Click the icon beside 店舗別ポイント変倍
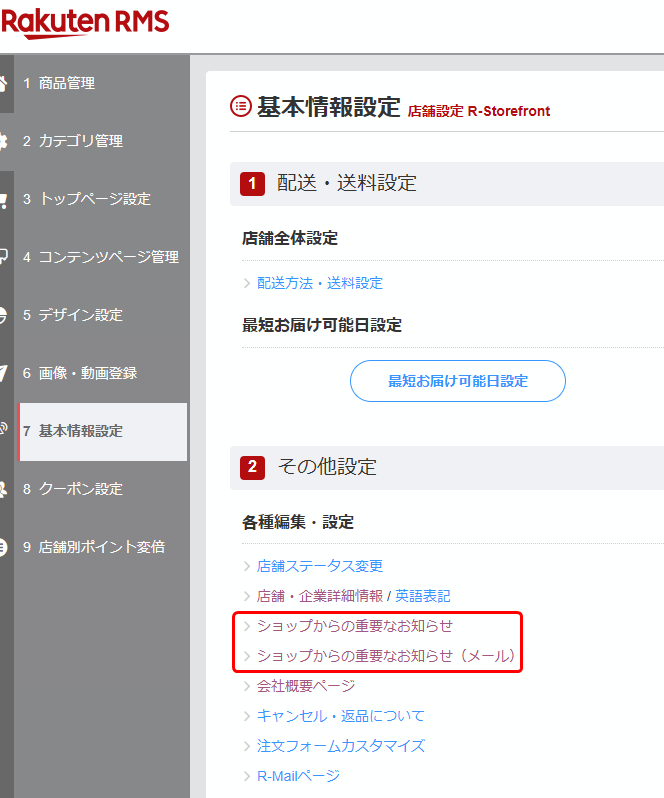 coord(4,547)
